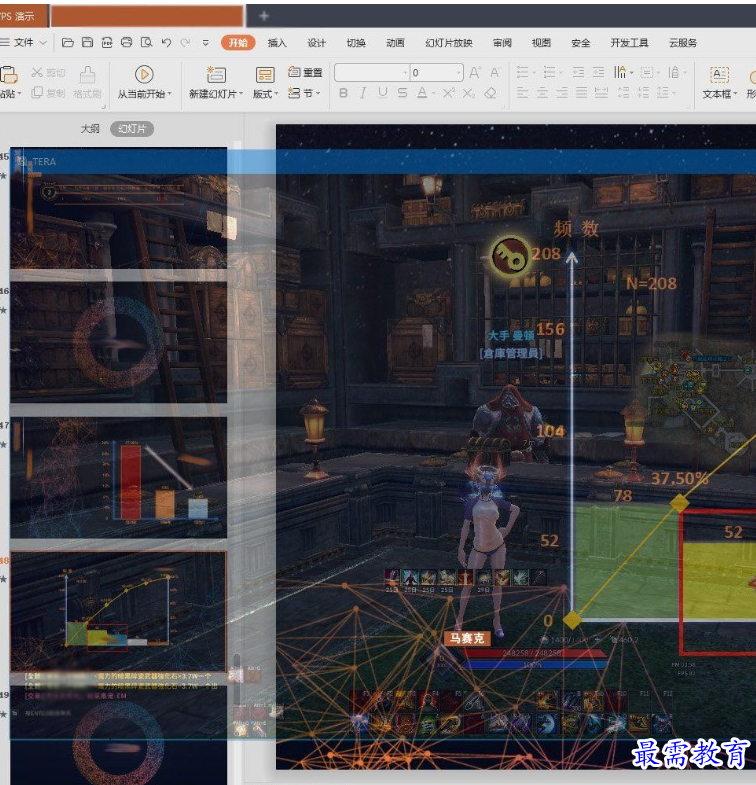Click the bullet list icon

(x=523, y=73)
